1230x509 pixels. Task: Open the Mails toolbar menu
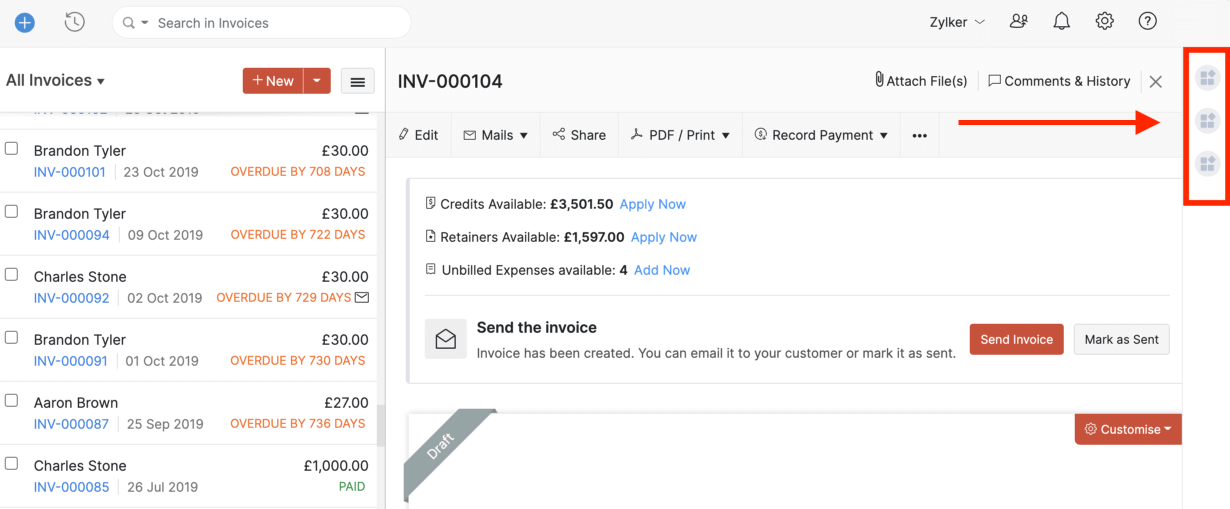tap(496, 135)
